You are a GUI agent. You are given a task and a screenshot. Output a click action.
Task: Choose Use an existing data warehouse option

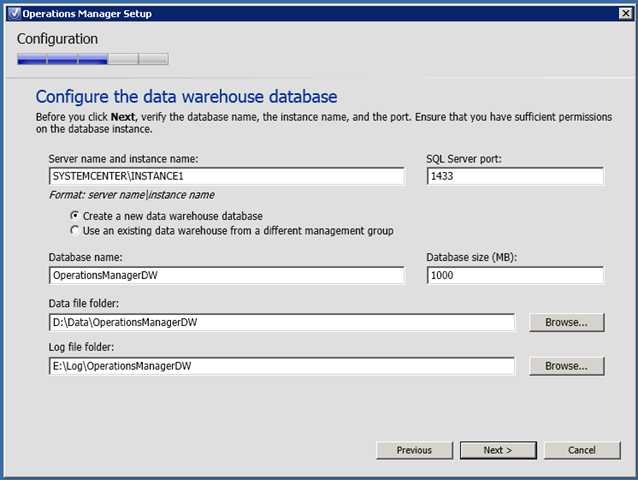[75, 231]
